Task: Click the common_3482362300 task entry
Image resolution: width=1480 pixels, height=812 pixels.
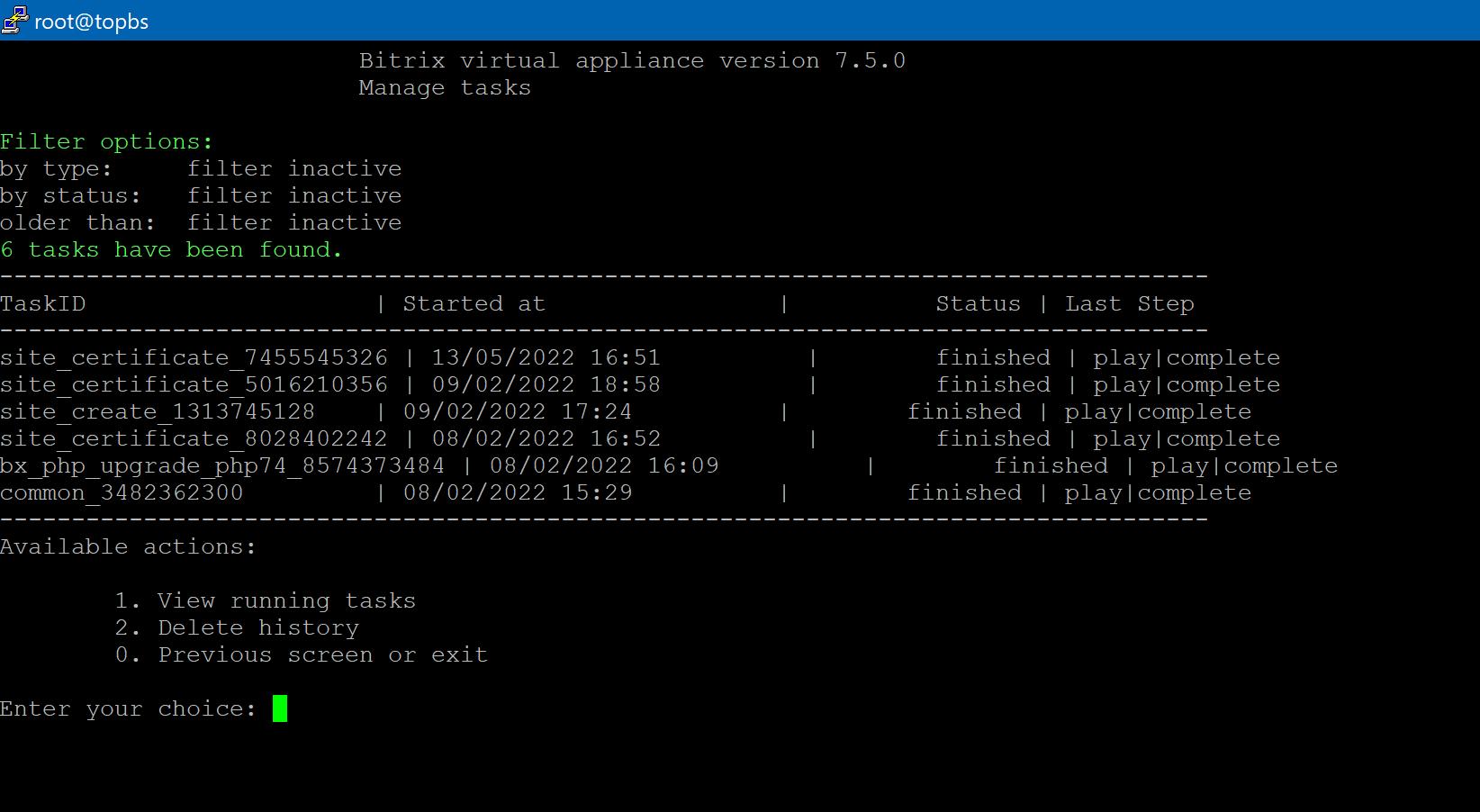Action: pyautogui.click(x=122, y=492)
